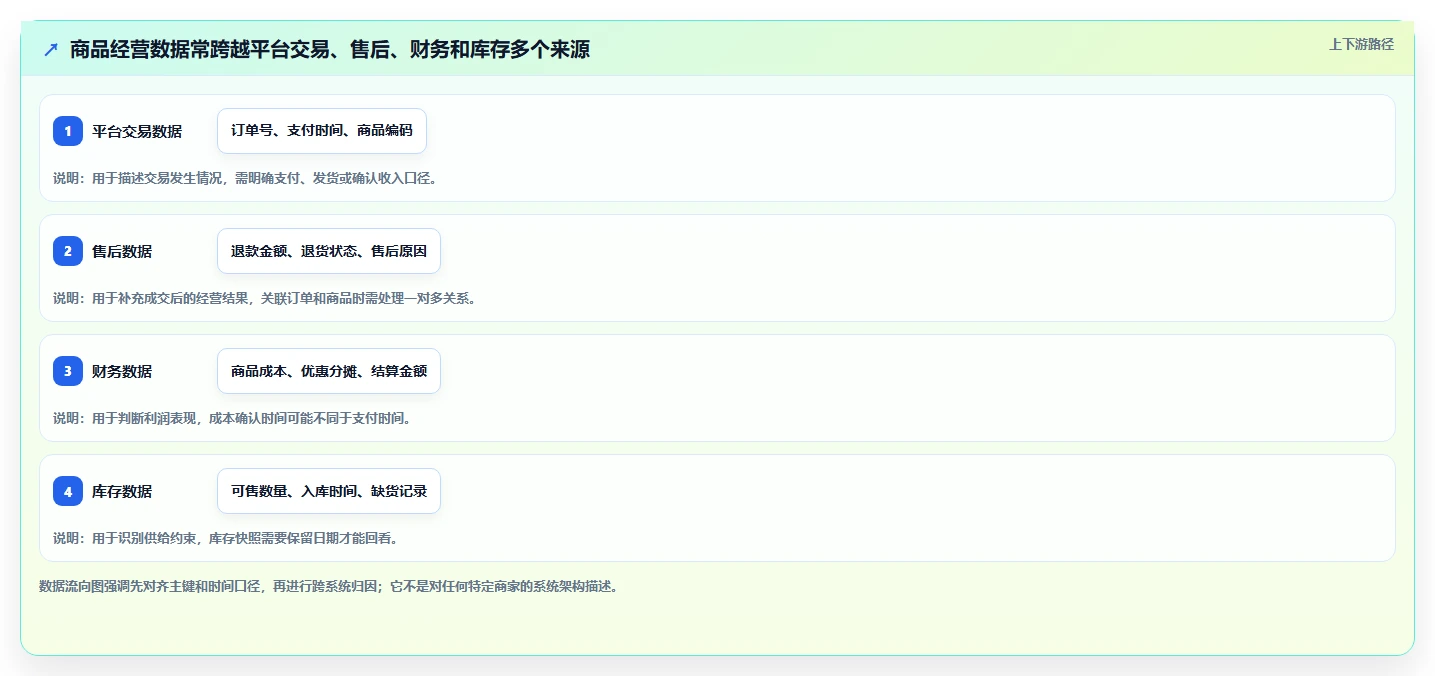
Task: Select the 可售数量、入库时间、缺货记录 chip
Action: click(x=329, y=491)
